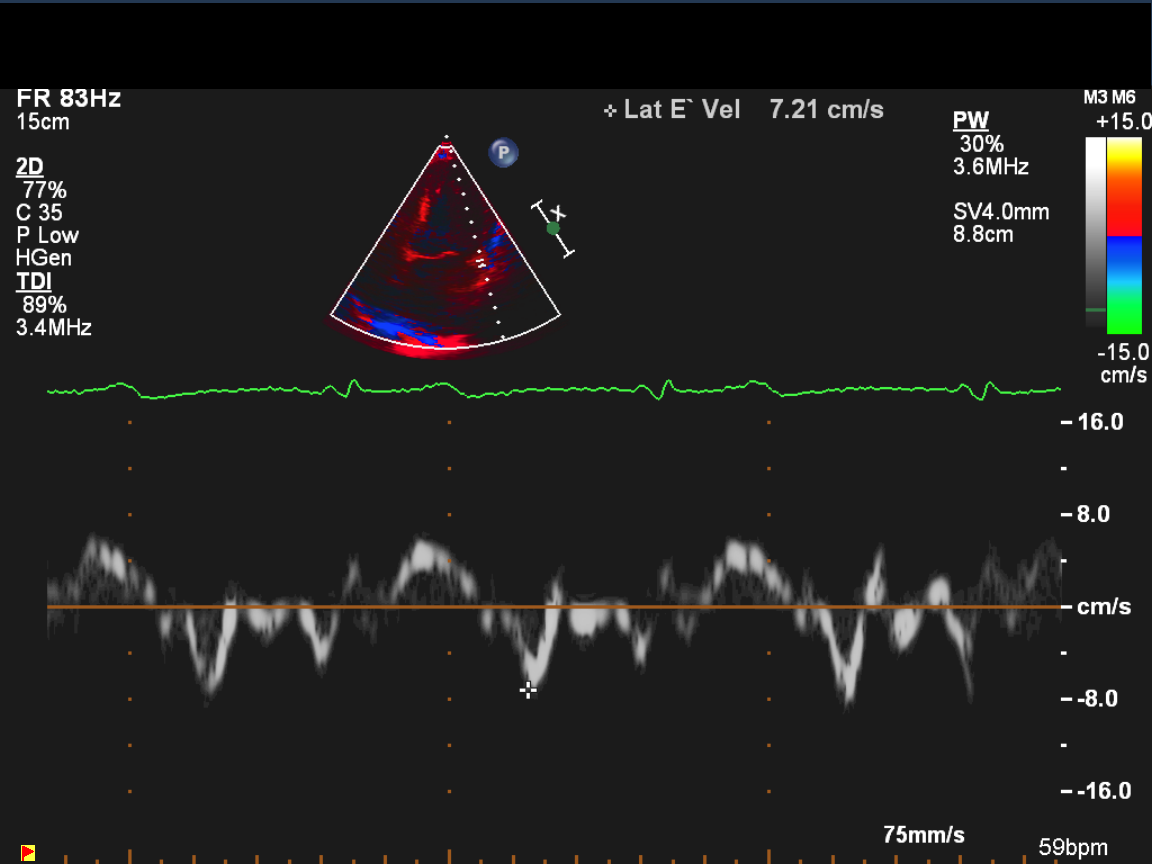1152x864 pixels.
Task: Click the grayscale map bar
Action: [1096, 230]
